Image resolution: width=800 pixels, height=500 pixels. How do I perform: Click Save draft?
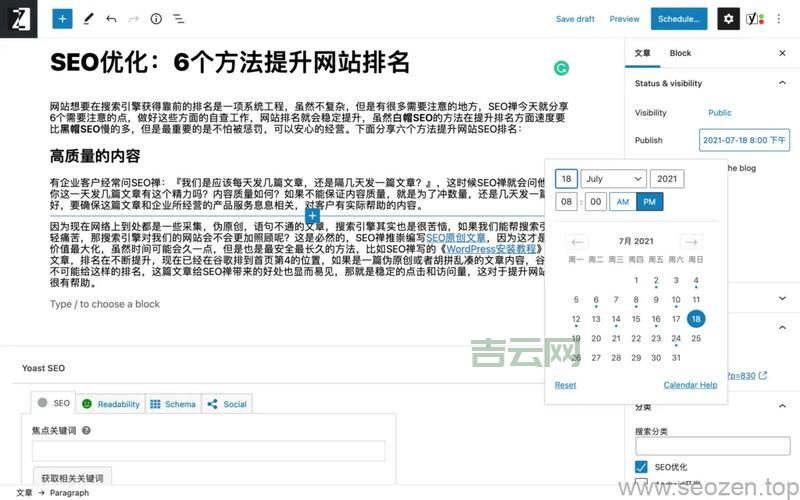(x=575, y=19)
